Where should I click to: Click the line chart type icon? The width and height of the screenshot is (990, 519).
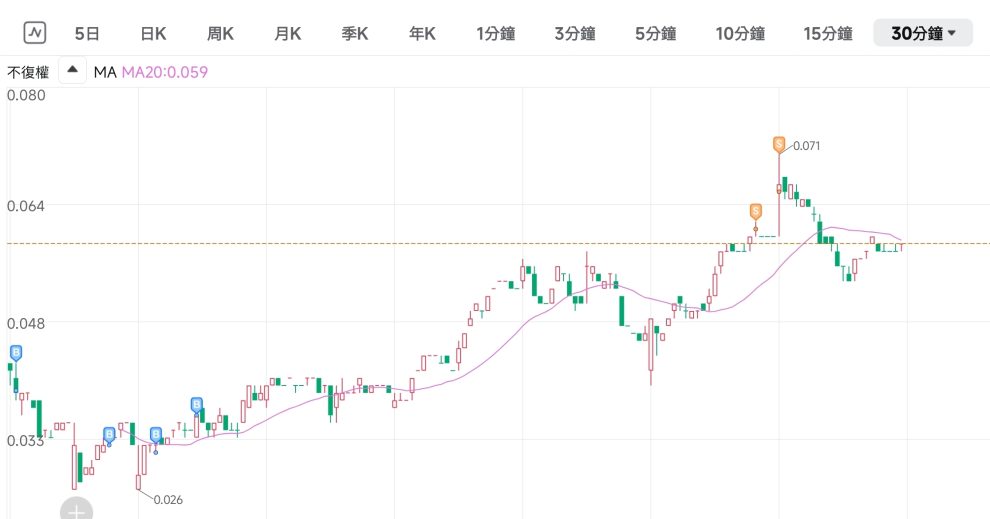coord(36,33)
